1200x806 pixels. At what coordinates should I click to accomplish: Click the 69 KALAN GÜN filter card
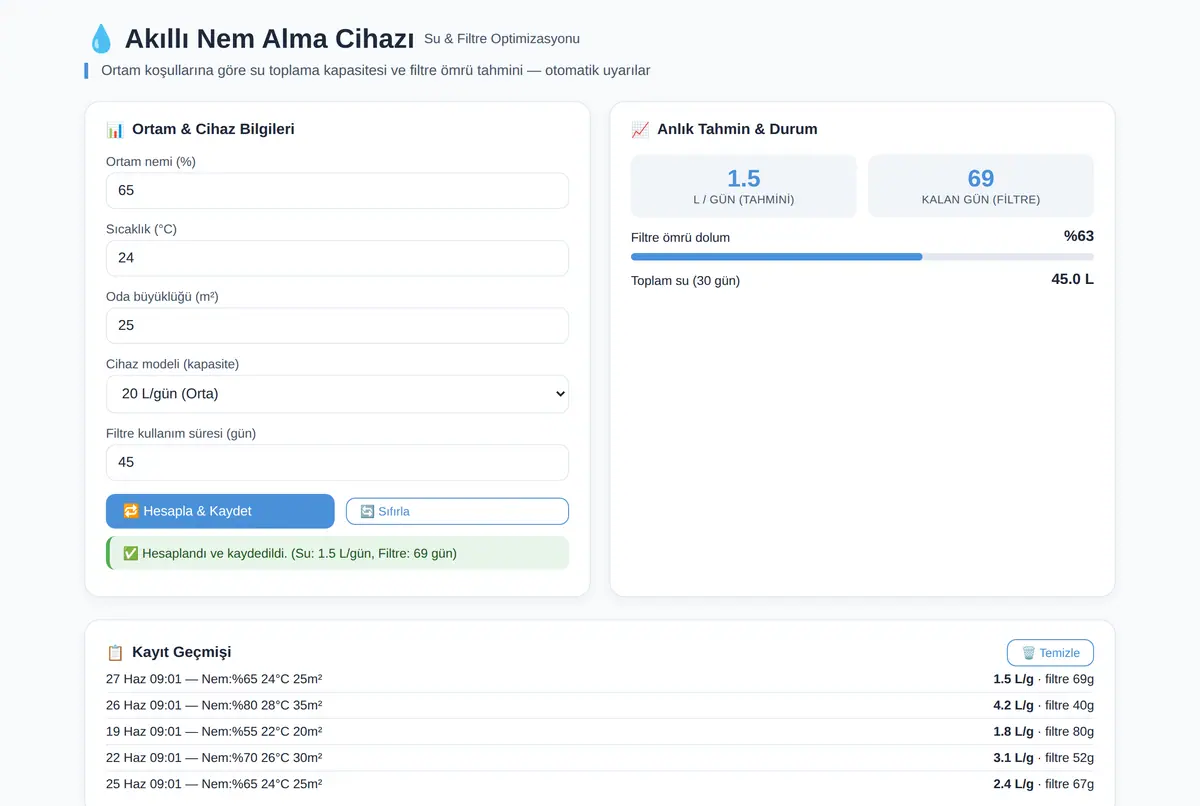pos(981,186)
